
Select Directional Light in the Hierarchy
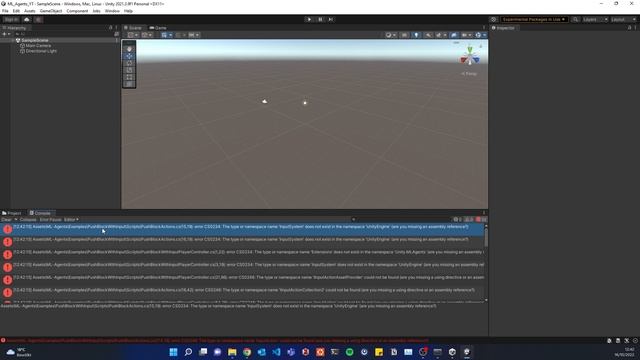(x=41, y=51)
